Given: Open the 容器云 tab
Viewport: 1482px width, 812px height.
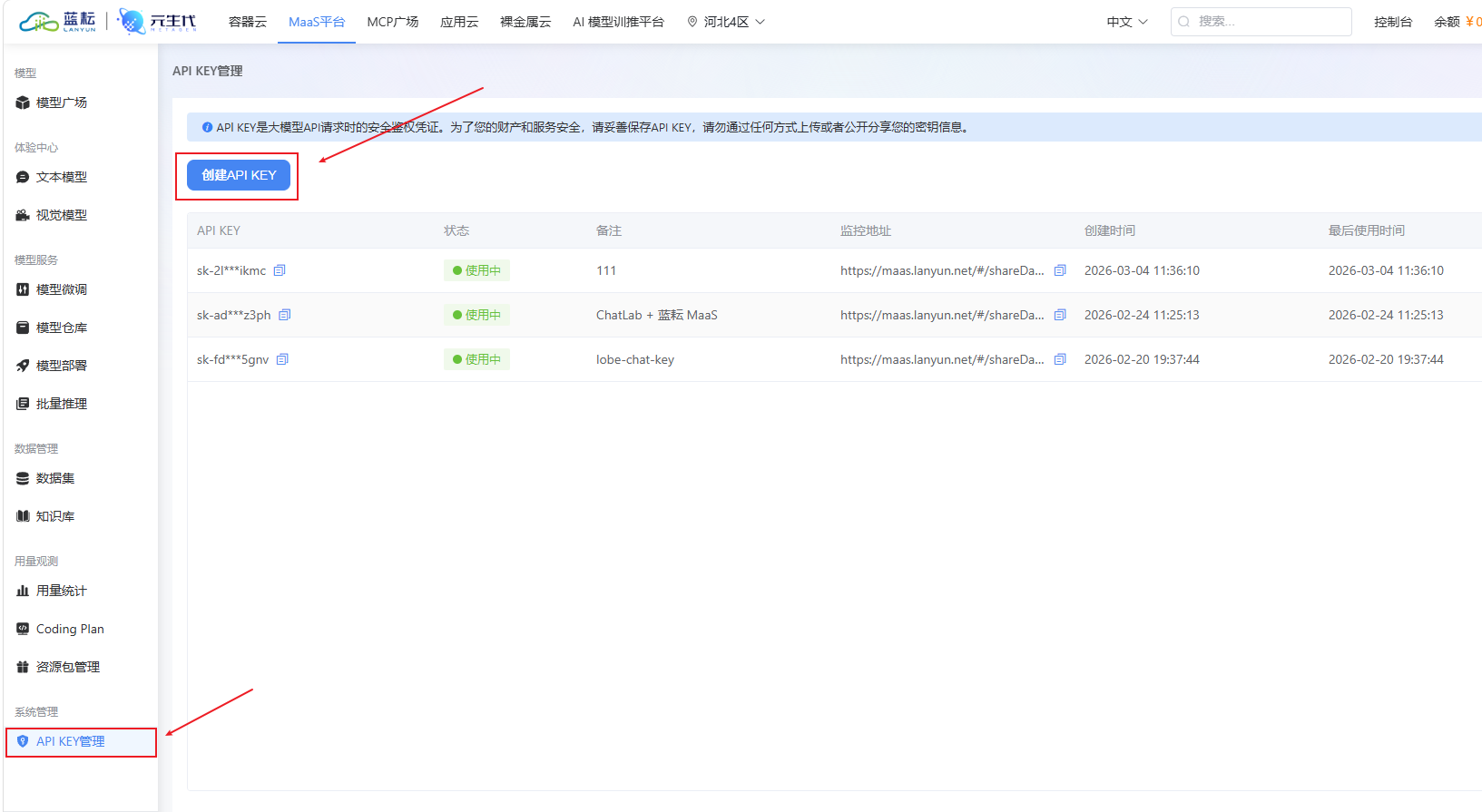Looking at the screenshot, I should coord(248,22).
